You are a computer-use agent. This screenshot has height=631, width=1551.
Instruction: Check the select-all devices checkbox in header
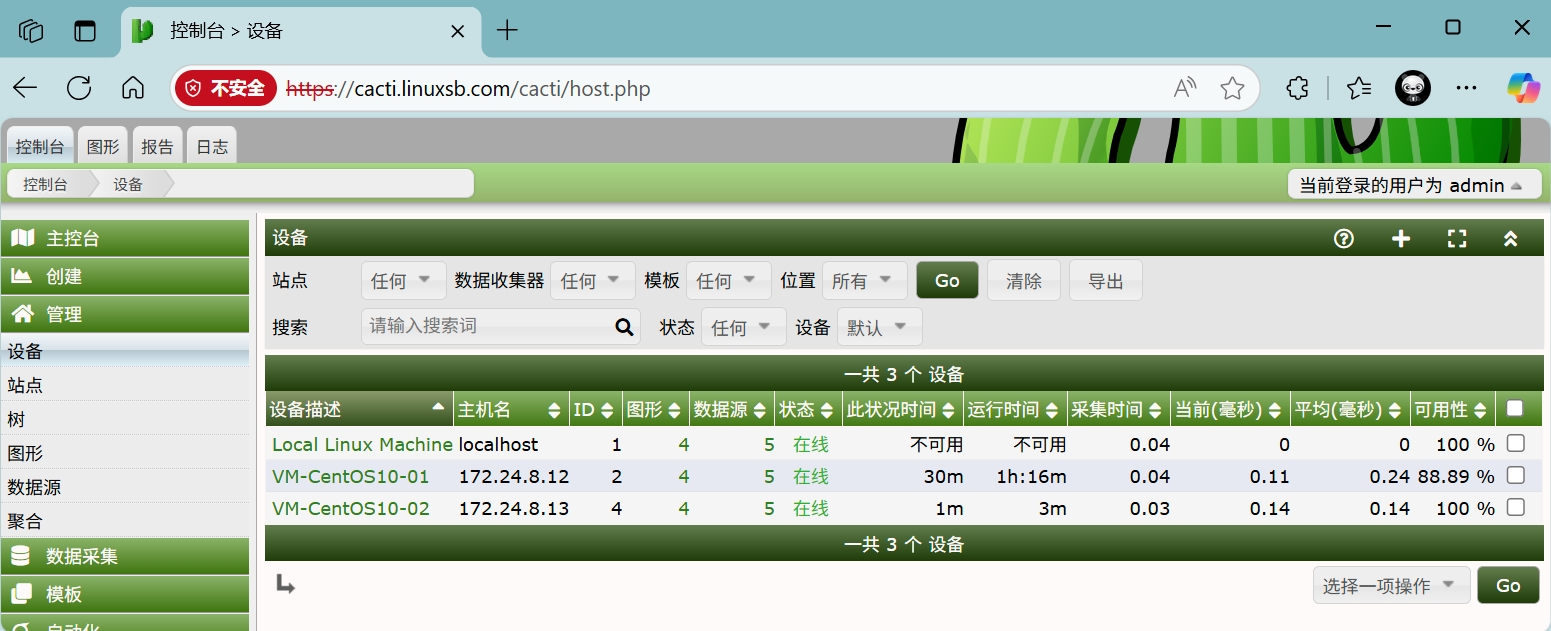(1515, 408)
